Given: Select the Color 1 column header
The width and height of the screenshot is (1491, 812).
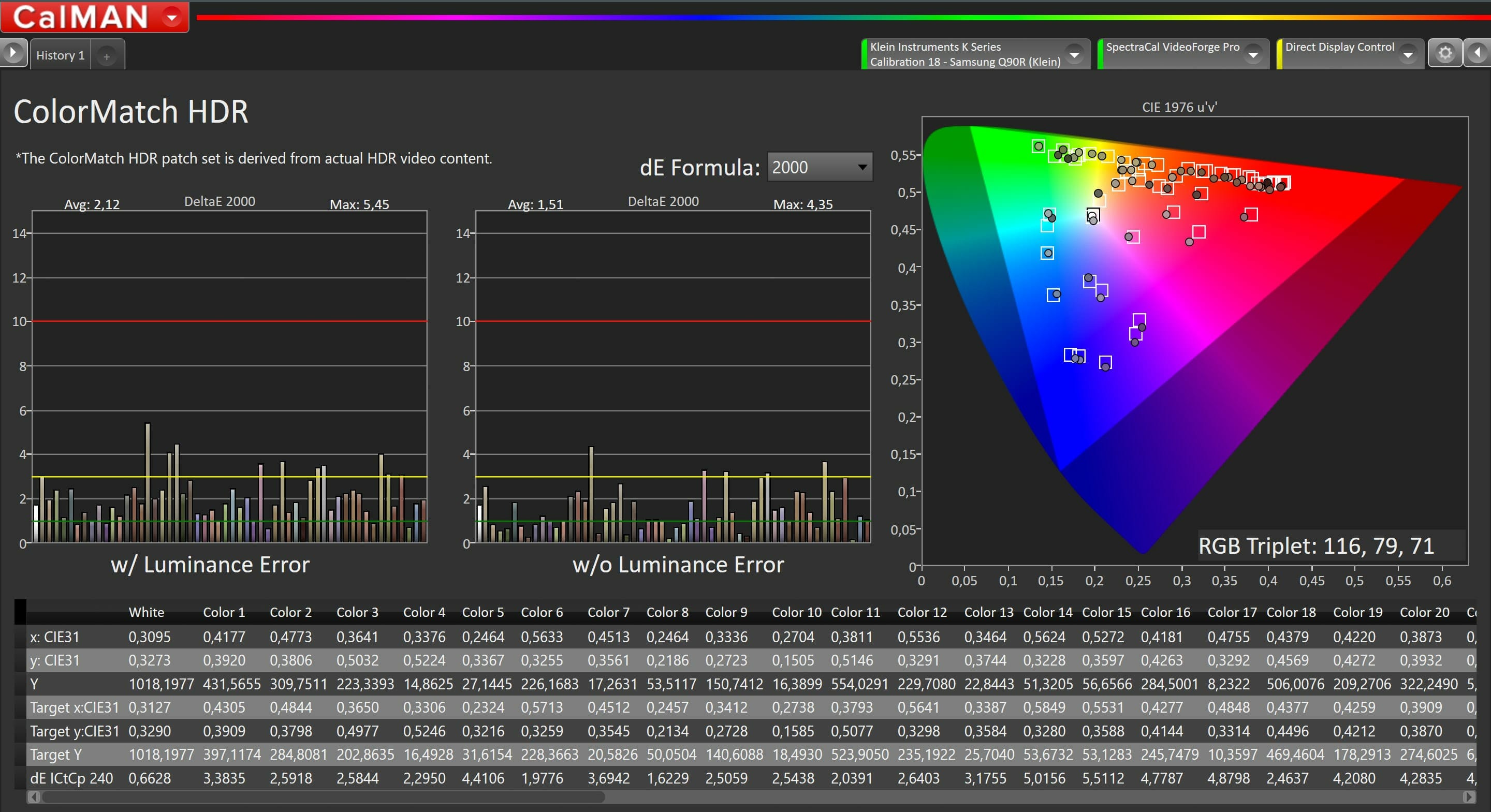Looking at the screenshot, I should click(x=224, y=612).
